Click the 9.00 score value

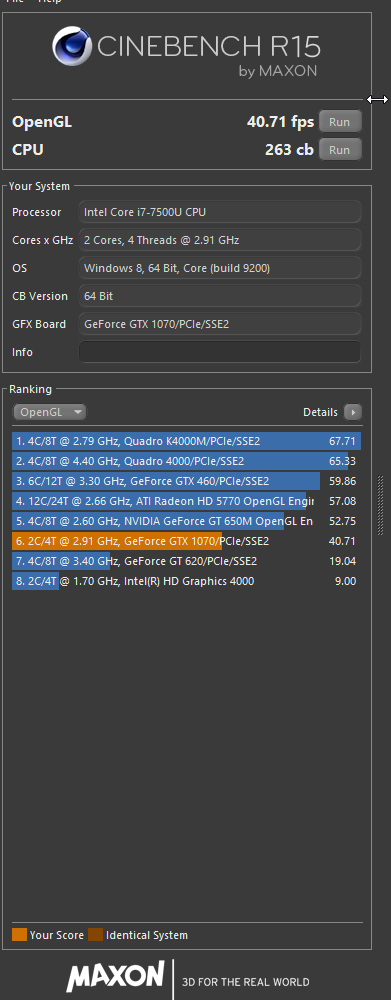(345, 581)
